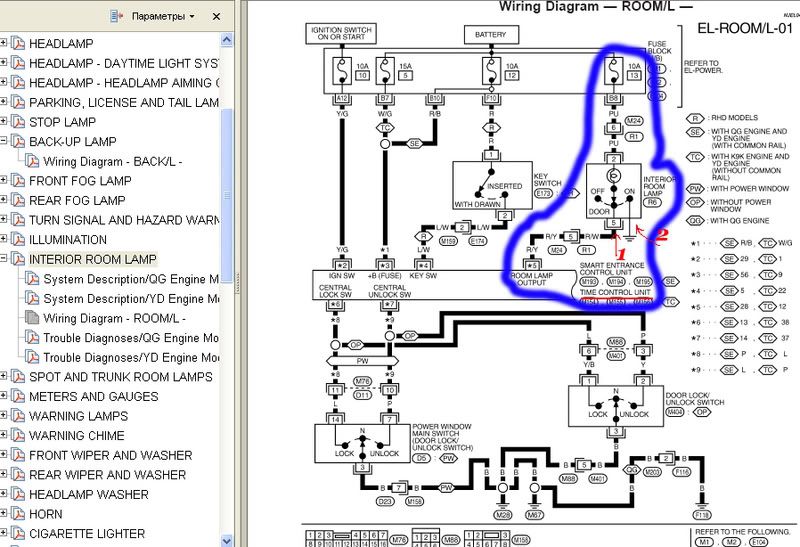The image size is (800, 547).
Task: Click the Wiring Diagram - ROOM/L page icon
Action: click(x=32, y=318)
